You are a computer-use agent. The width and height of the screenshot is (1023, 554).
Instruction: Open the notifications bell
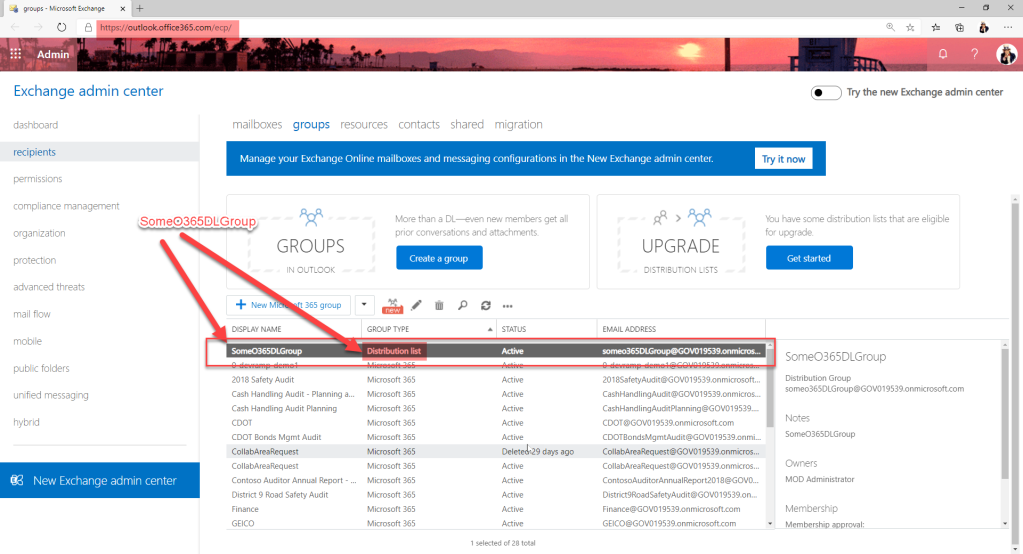(x=942, y=53)
